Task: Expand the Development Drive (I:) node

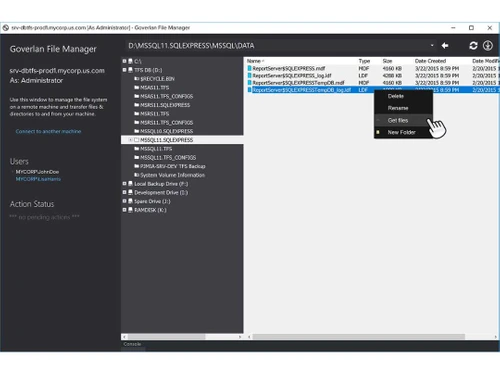Action: pyautogui.click(x=125, y=192)
